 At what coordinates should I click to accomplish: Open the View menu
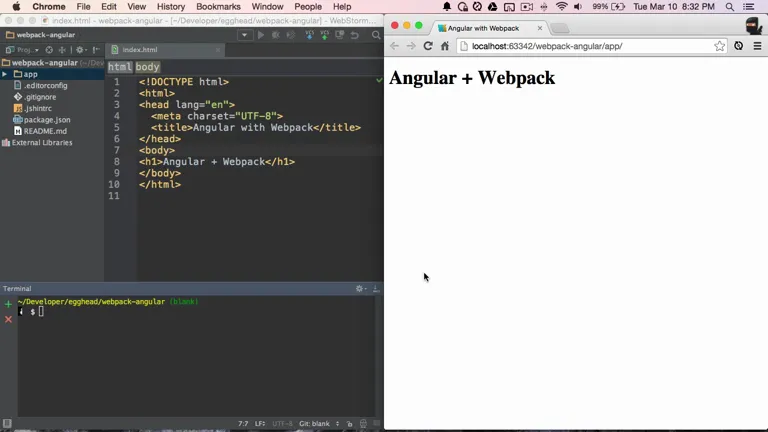(x=136, y=7)
